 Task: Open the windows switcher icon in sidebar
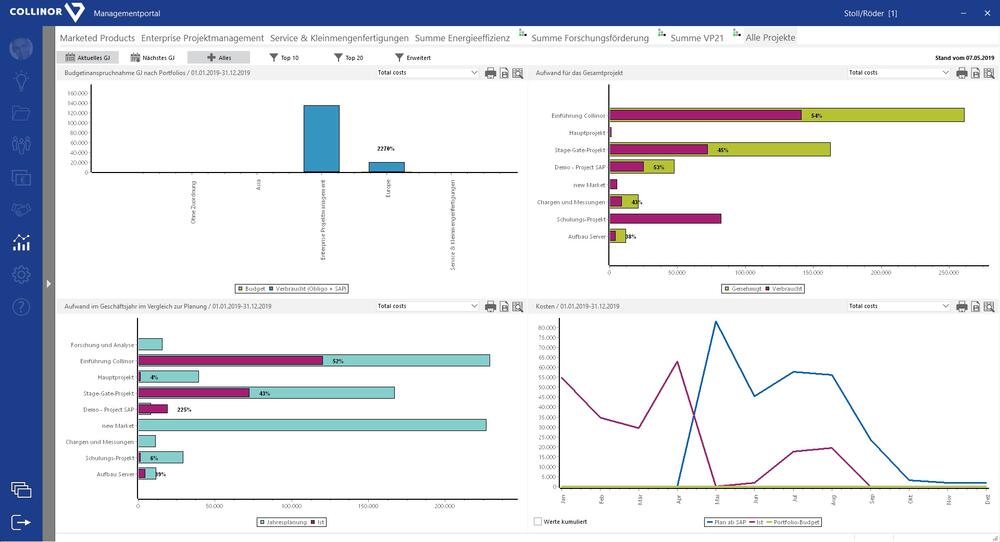coord(21,489)
